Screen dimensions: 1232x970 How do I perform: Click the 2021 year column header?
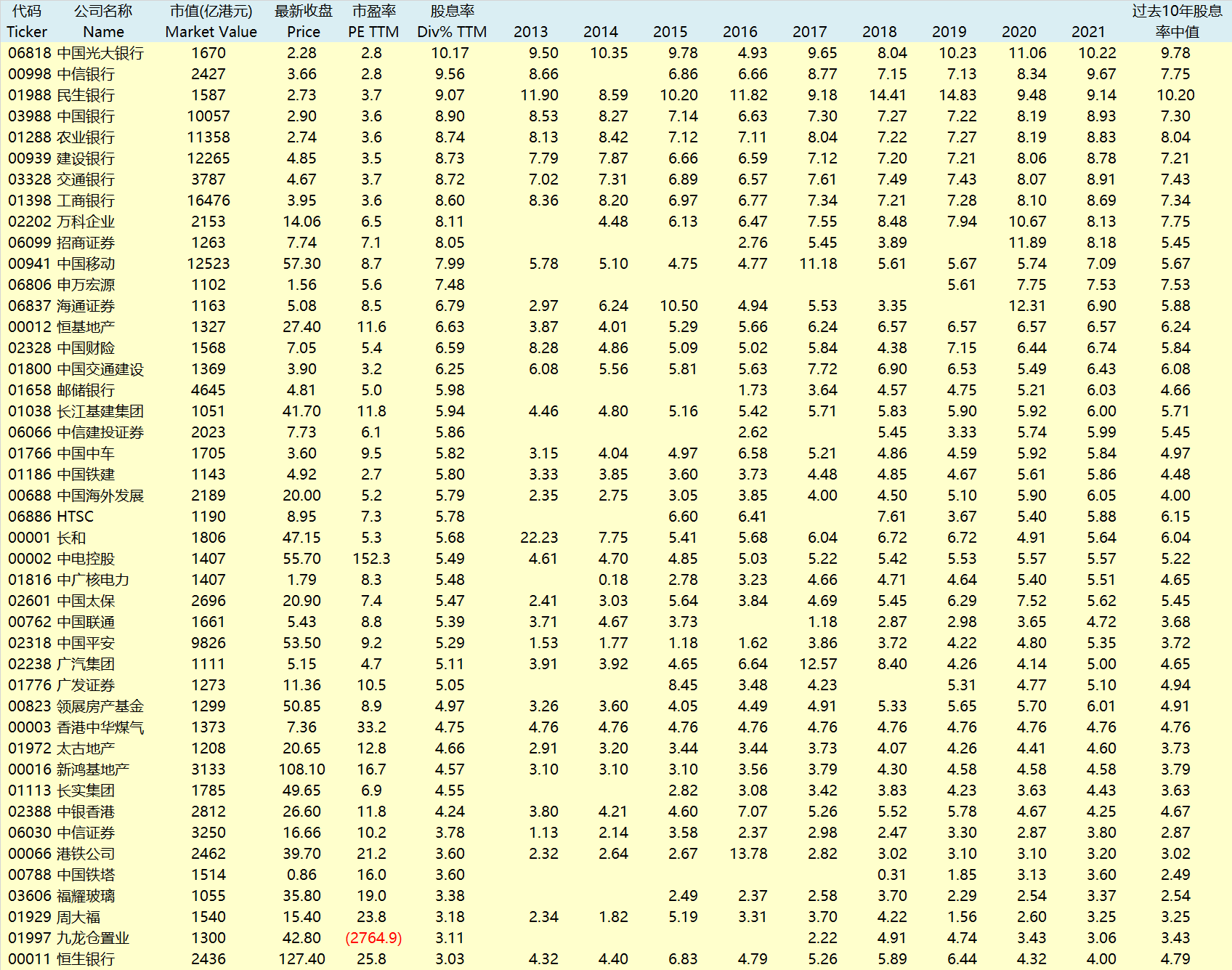click(1088, 32)
